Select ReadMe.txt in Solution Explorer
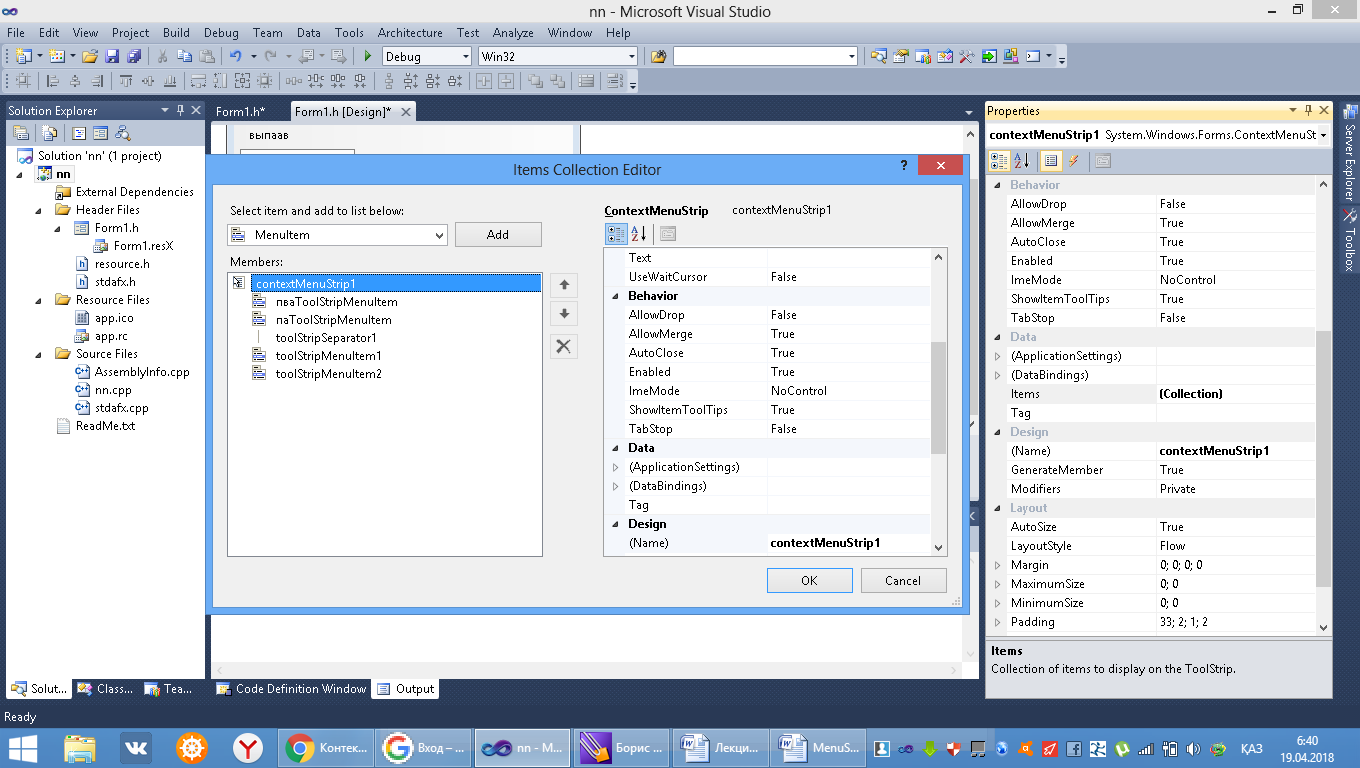This screenshot has height=768, width=1360. (x=105, y=426)
